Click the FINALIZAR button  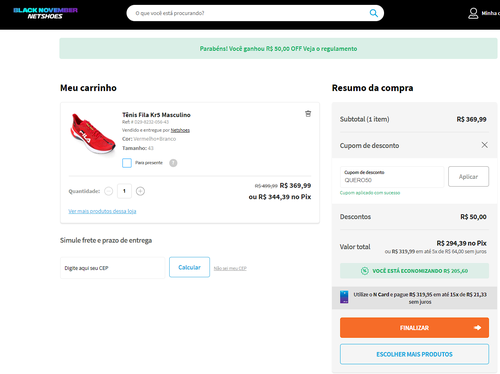click(414, 328)
